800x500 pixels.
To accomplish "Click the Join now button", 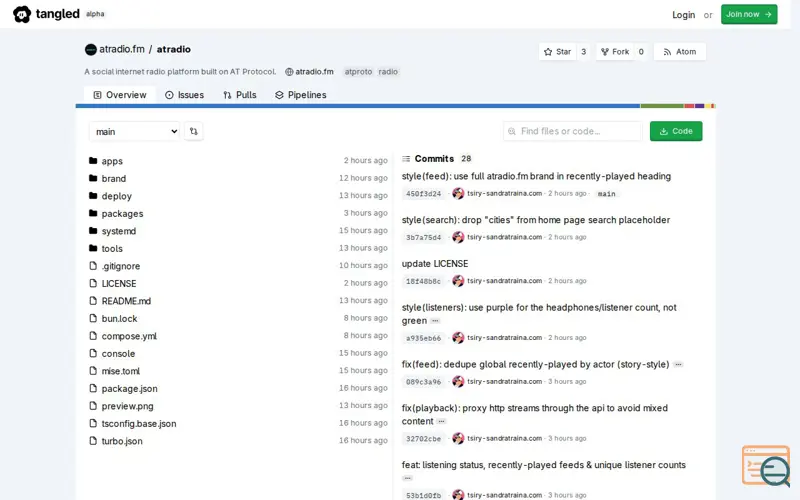I will 748,14.
